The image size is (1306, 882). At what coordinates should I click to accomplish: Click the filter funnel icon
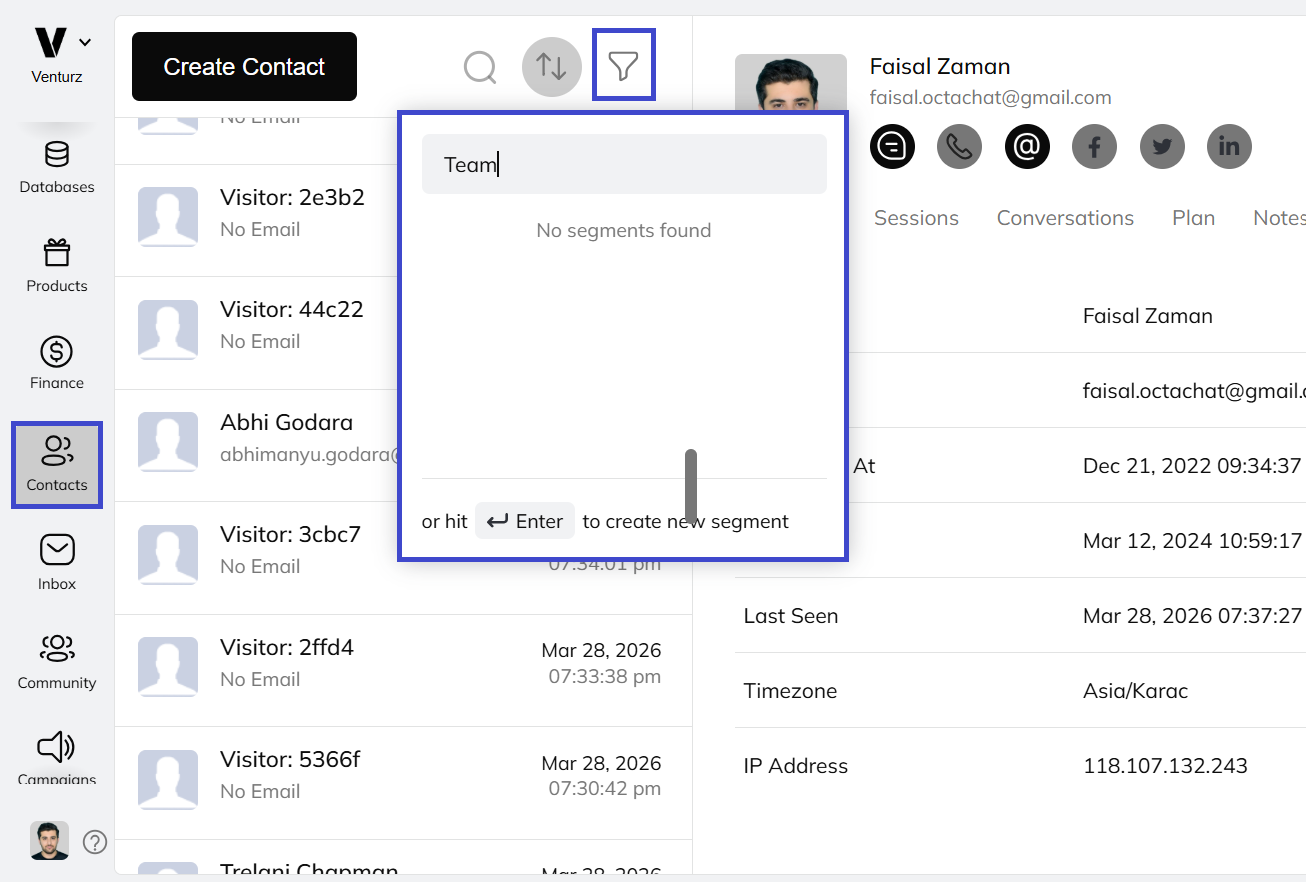coord(623,64)
